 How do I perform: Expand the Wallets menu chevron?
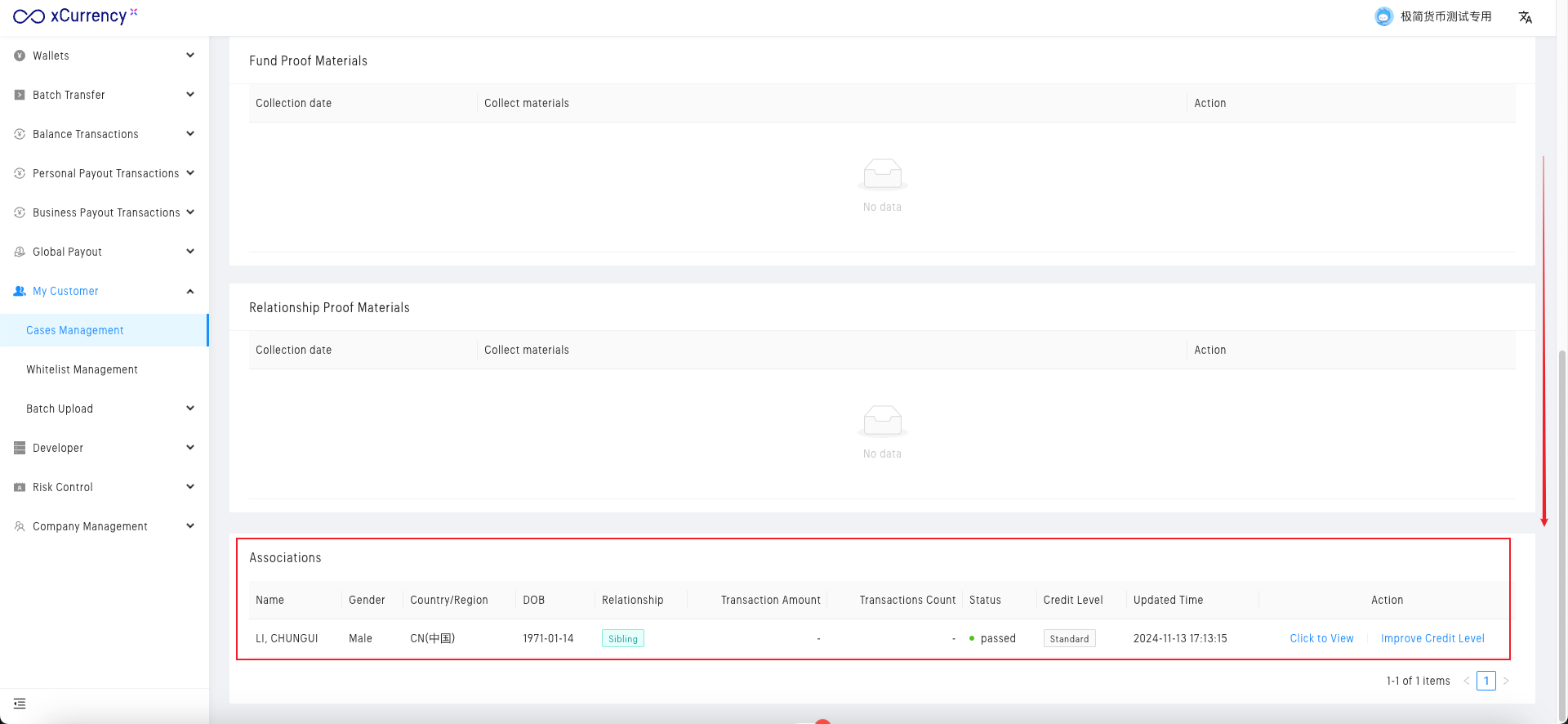click(x=190, y=56)
